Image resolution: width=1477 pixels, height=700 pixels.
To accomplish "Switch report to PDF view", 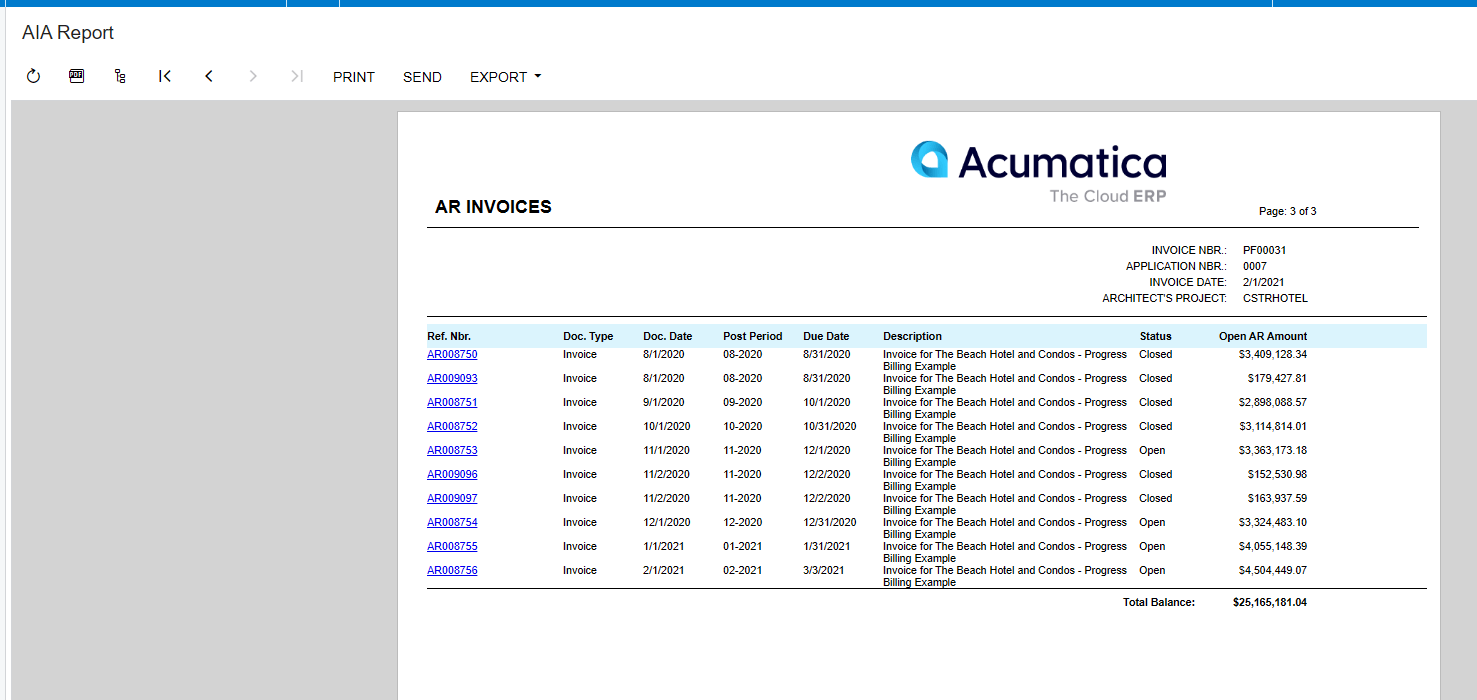I will coord(77,76).
